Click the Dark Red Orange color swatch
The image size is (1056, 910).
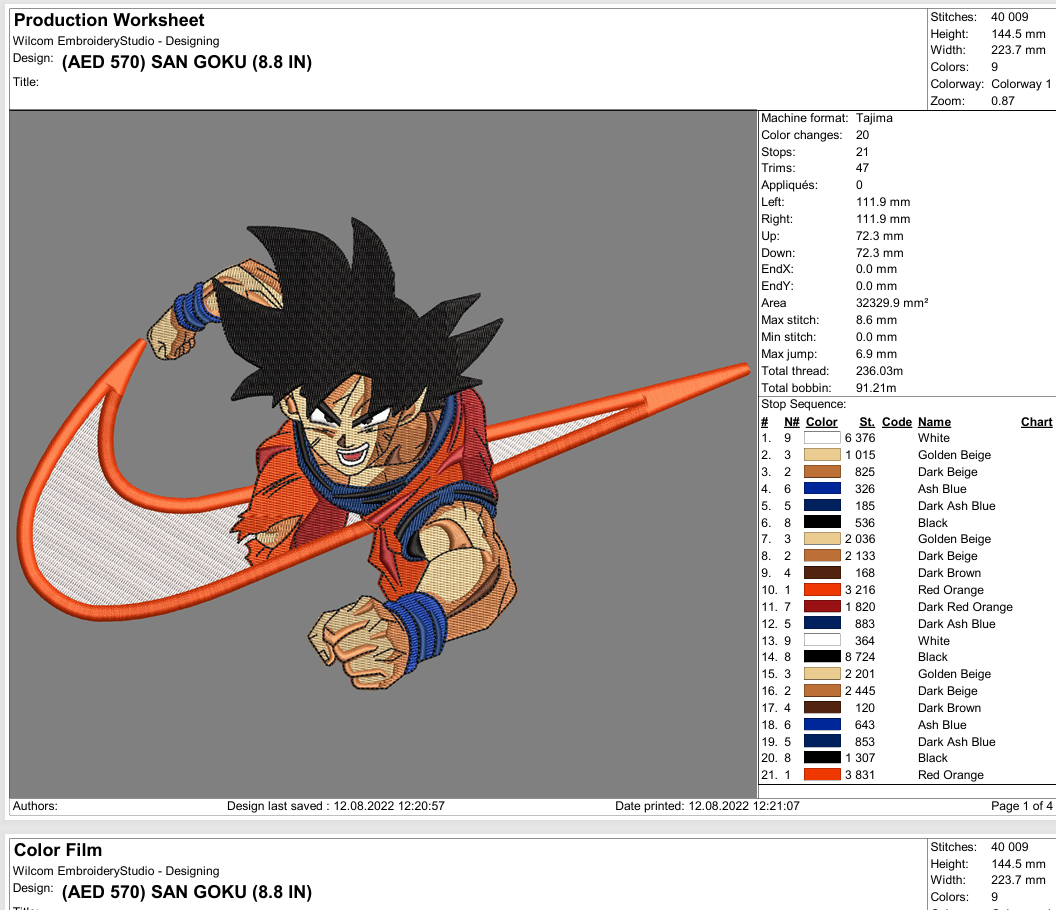point(822,607)
